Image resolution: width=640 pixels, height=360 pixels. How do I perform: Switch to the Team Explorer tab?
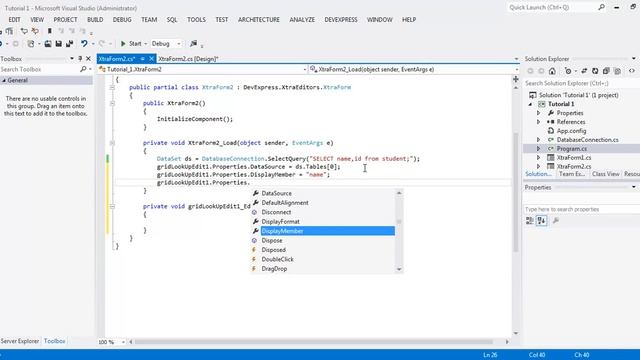pyautogui.click(x=572, y=174)
